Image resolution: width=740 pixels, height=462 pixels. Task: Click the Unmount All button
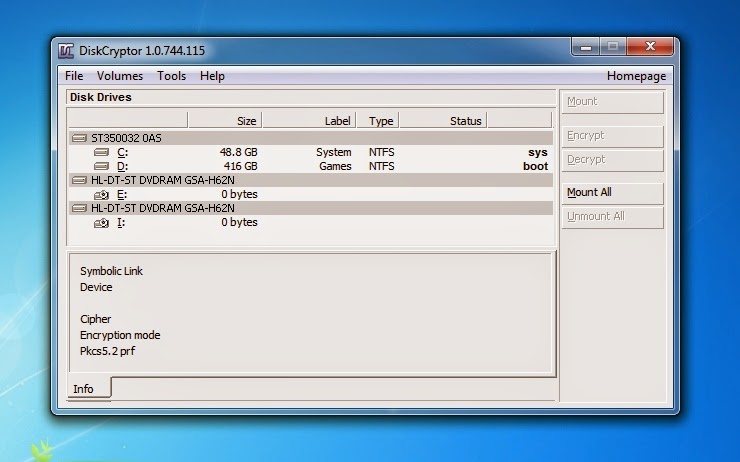[x=613, y=217]
